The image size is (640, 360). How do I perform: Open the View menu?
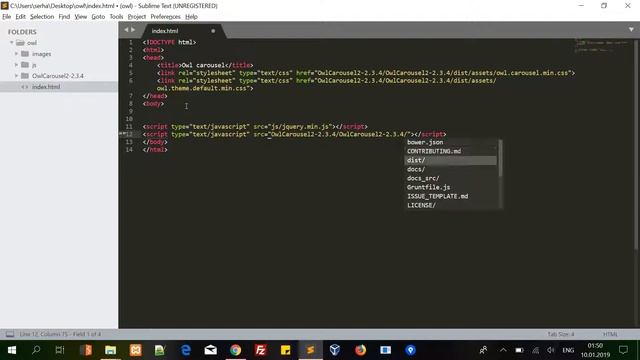pyautogui.click(x=80, y=17)
